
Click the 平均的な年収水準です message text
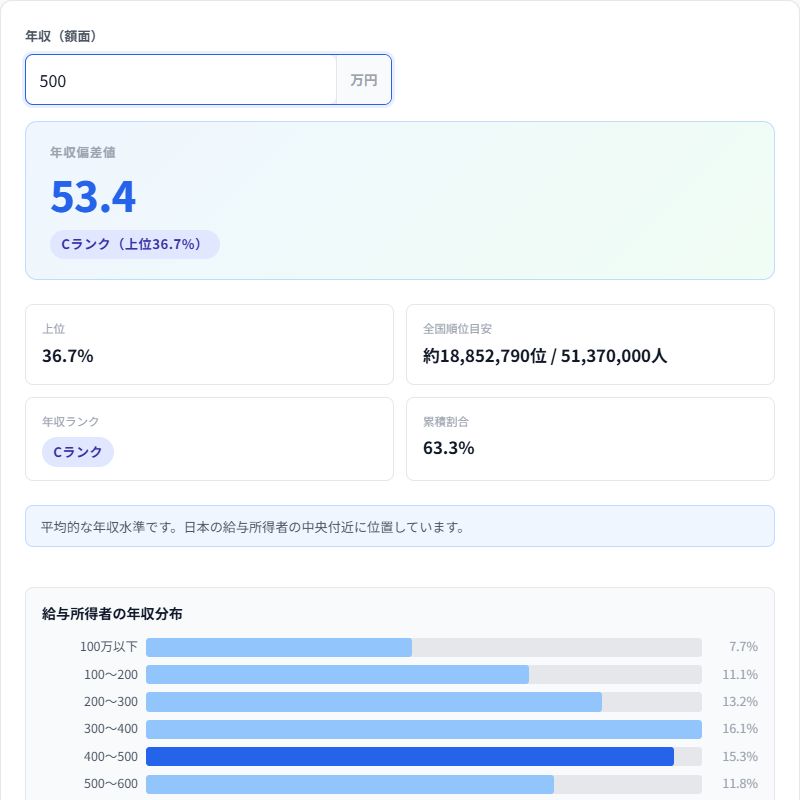tap(252, 527)
